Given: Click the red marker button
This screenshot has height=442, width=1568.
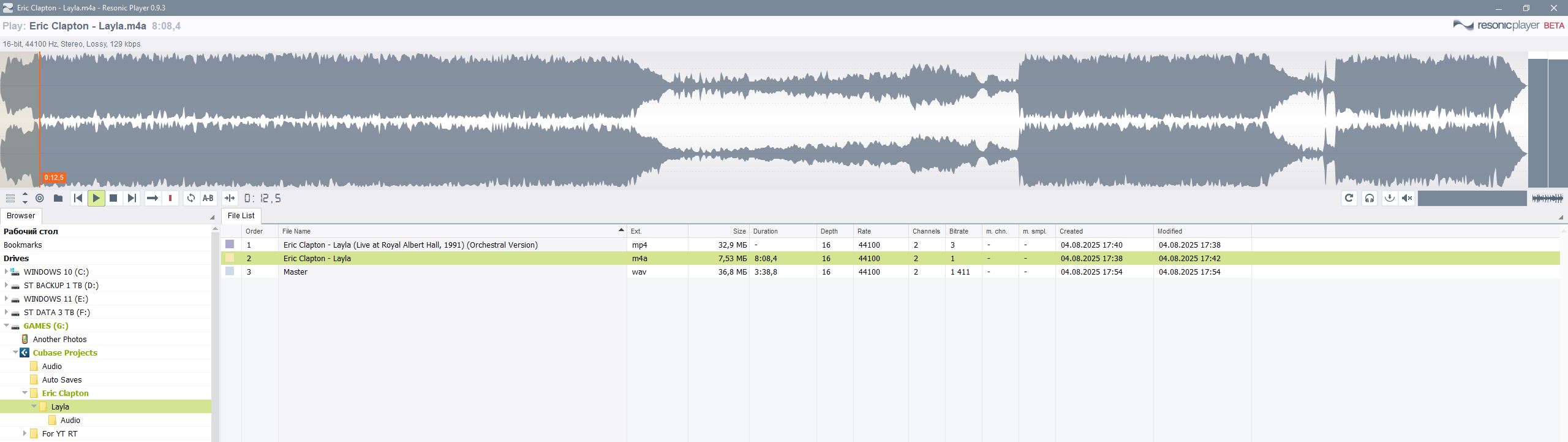Looking at the screenshot, I should (170, 198).
